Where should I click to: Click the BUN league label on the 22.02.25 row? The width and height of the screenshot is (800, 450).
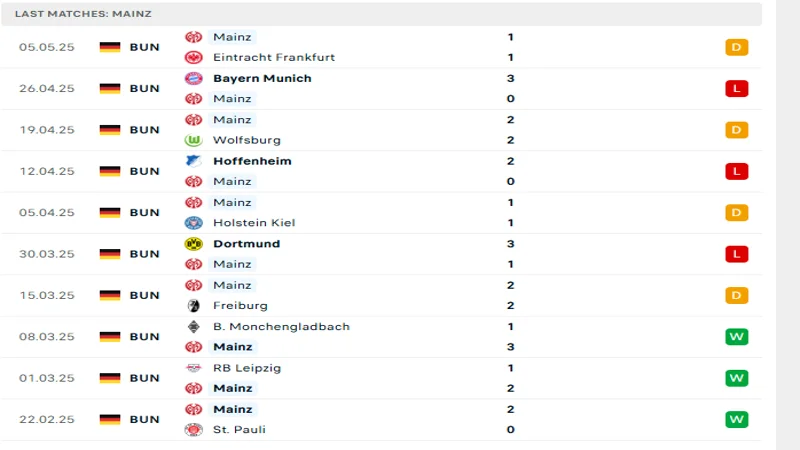144,419
